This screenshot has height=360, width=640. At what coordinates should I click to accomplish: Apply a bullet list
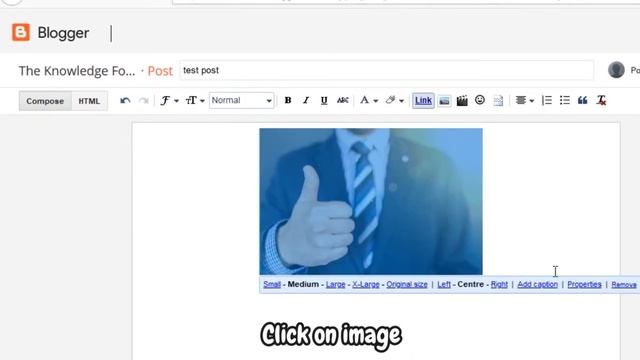565,100
